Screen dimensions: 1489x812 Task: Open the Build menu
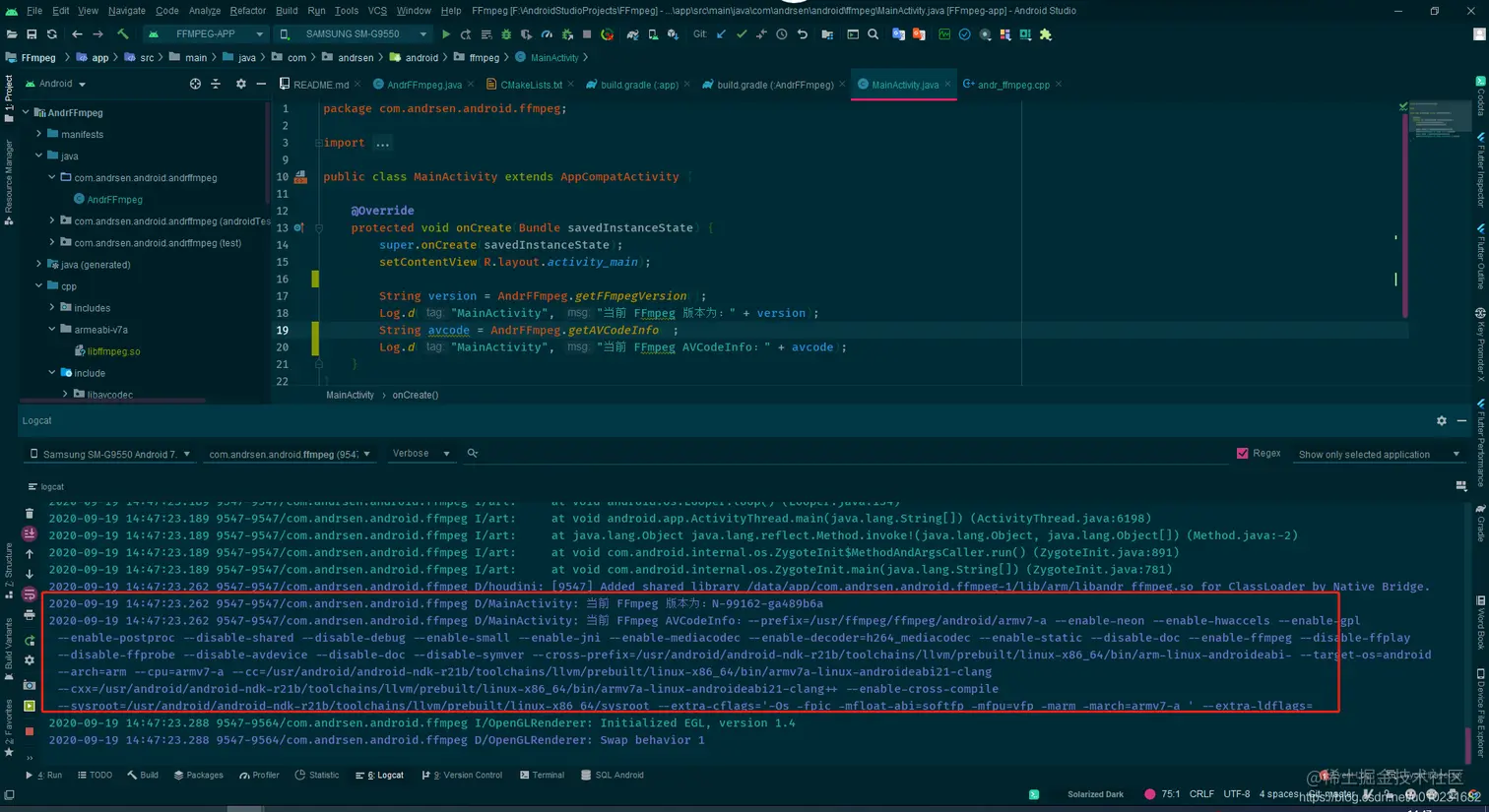(287, 11)
